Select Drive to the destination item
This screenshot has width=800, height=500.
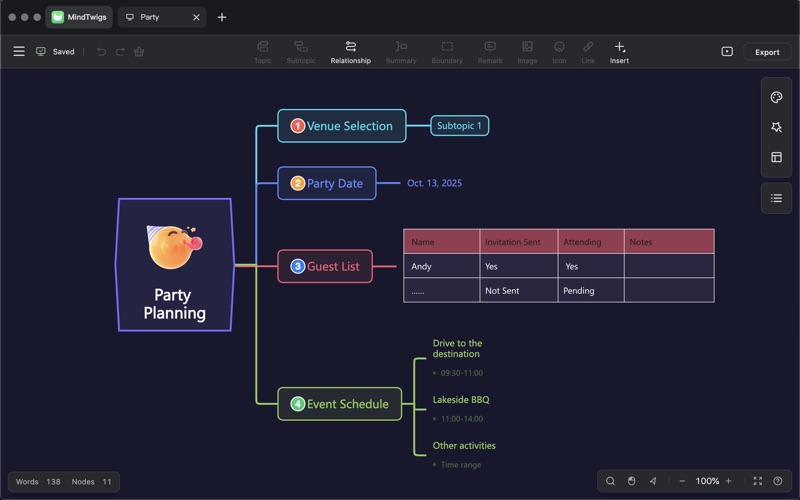coord(457,348)
